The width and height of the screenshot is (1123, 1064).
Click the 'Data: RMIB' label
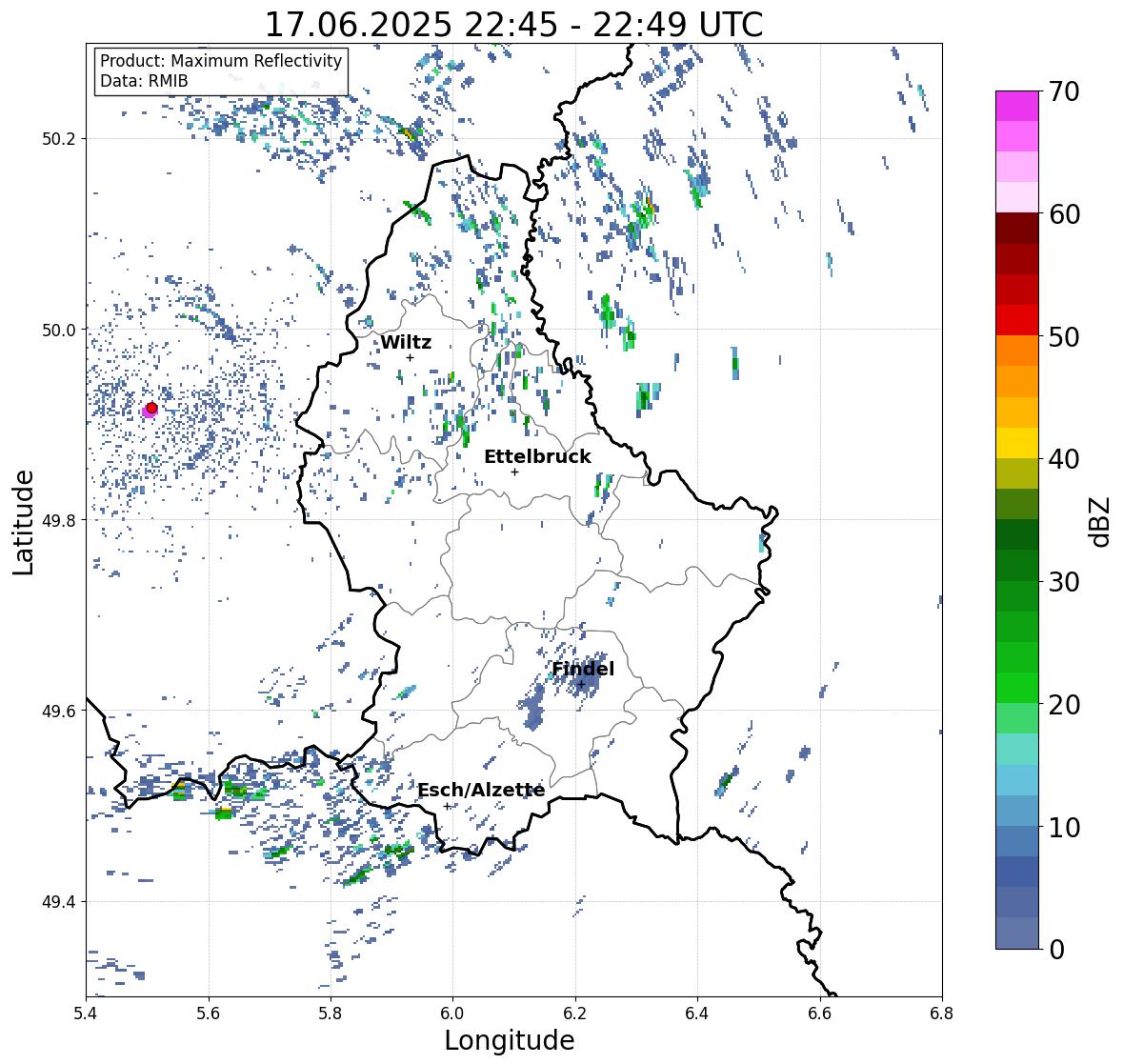click(144, 81)
